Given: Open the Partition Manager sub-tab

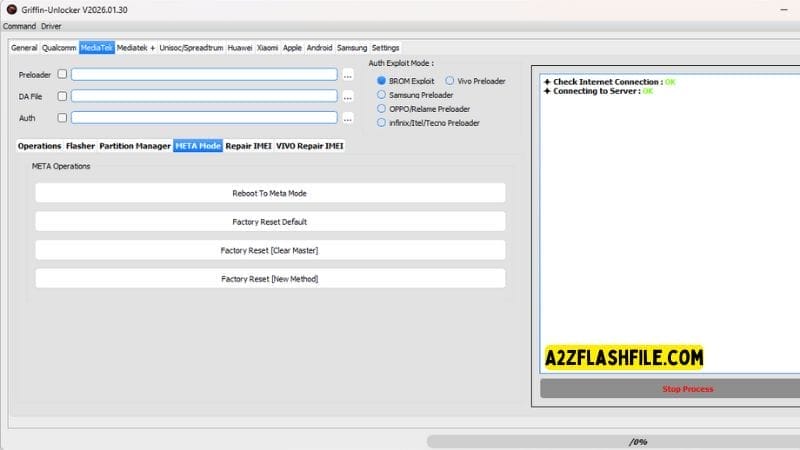Looking at the screenshot, I should click(x=135, y=146).
